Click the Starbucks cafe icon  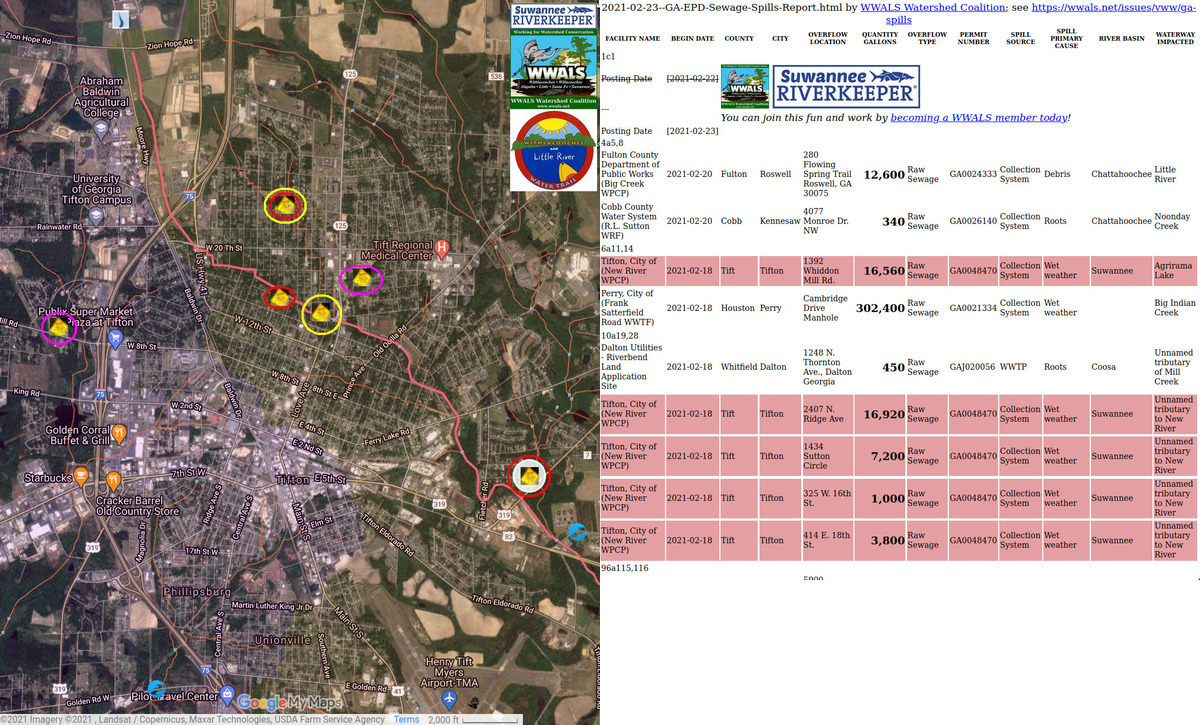pos(82,476)
